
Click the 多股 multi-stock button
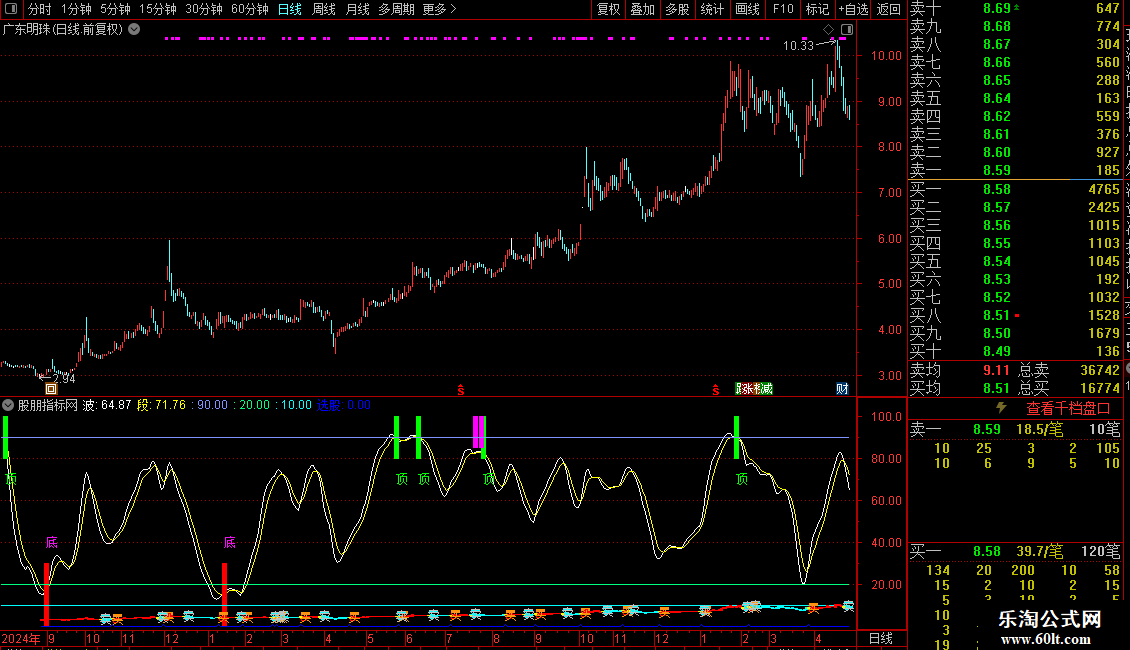(677, 9)
